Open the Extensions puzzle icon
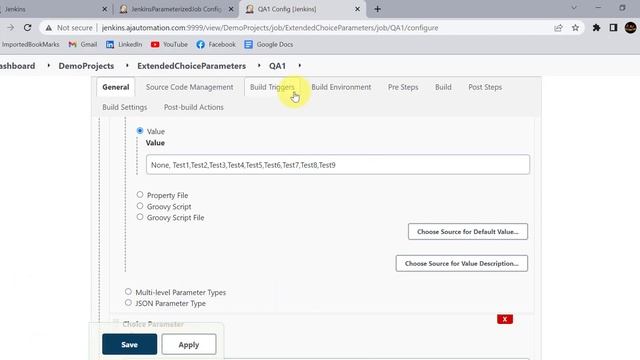Viewport: 640px width, 360px height. pyautogui.click(x=596, y=28)
